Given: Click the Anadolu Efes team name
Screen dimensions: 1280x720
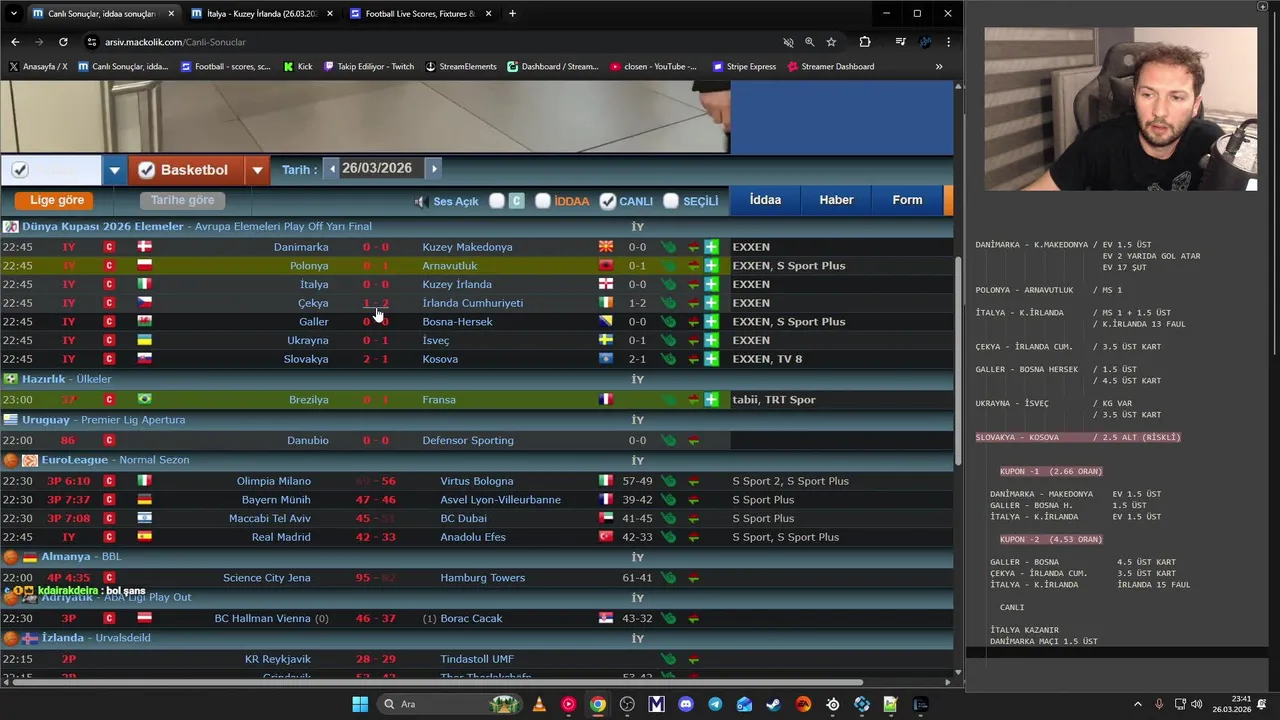Looking at the screenshot, I should coord(473,537).
